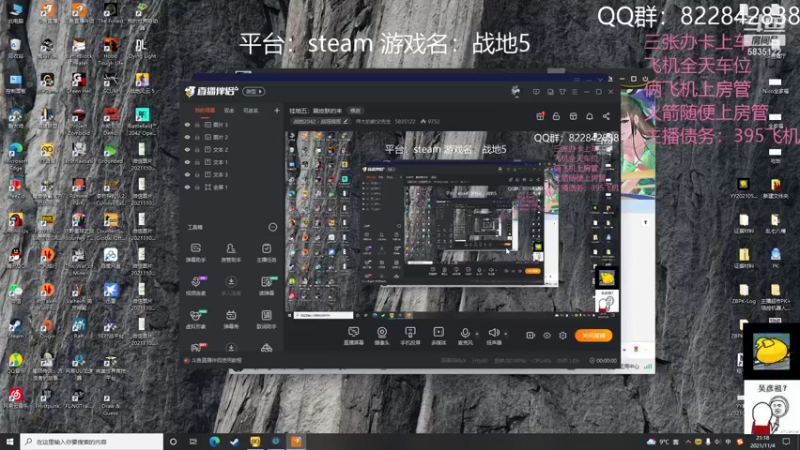This screenshot has width=800, height=450.
Task: Click the Windows search box on taskbar
Action: 92,441
